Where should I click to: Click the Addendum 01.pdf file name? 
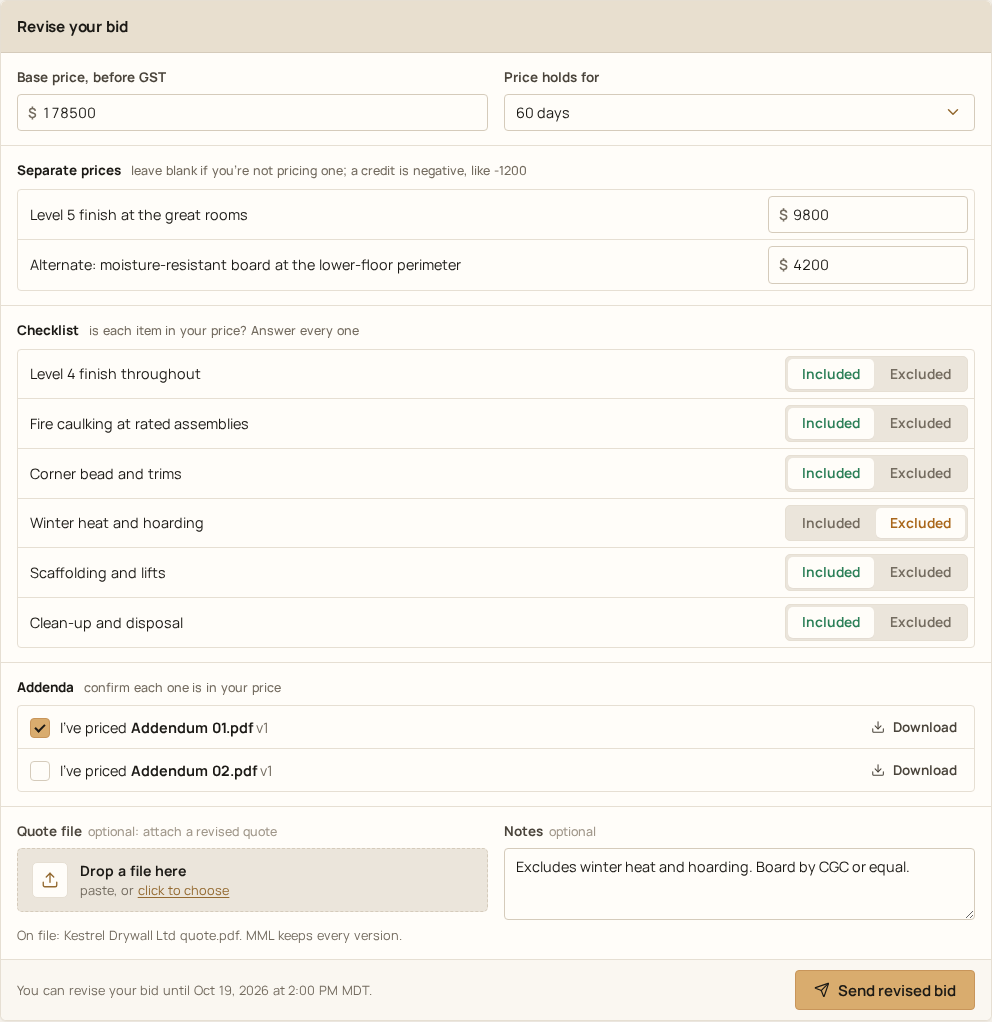point(192,728)
